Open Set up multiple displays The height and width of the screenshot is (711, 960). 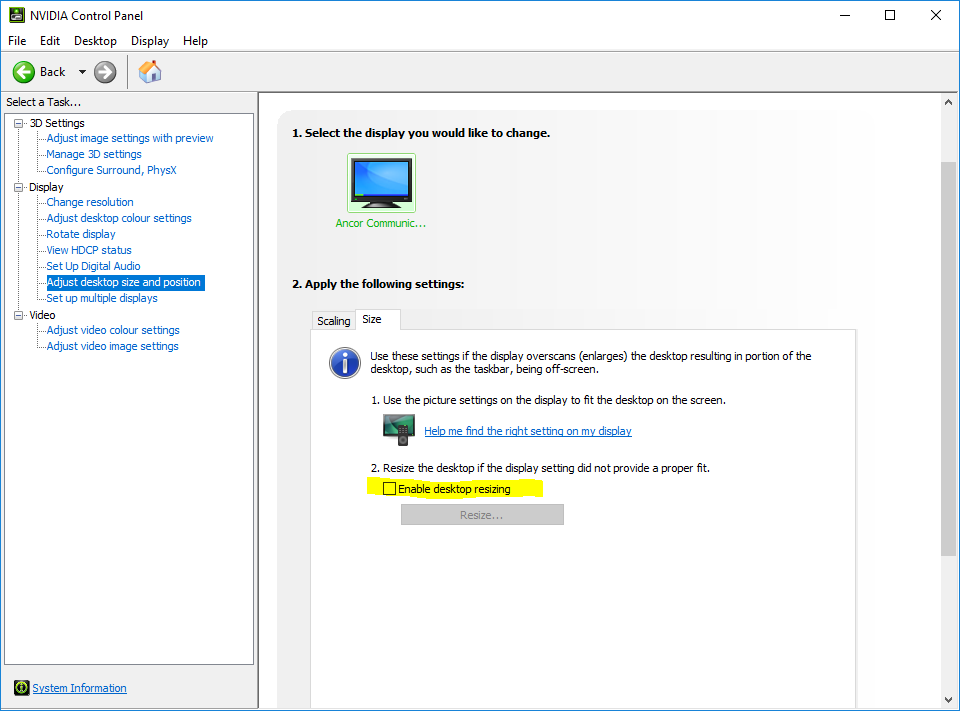point(102,298)
